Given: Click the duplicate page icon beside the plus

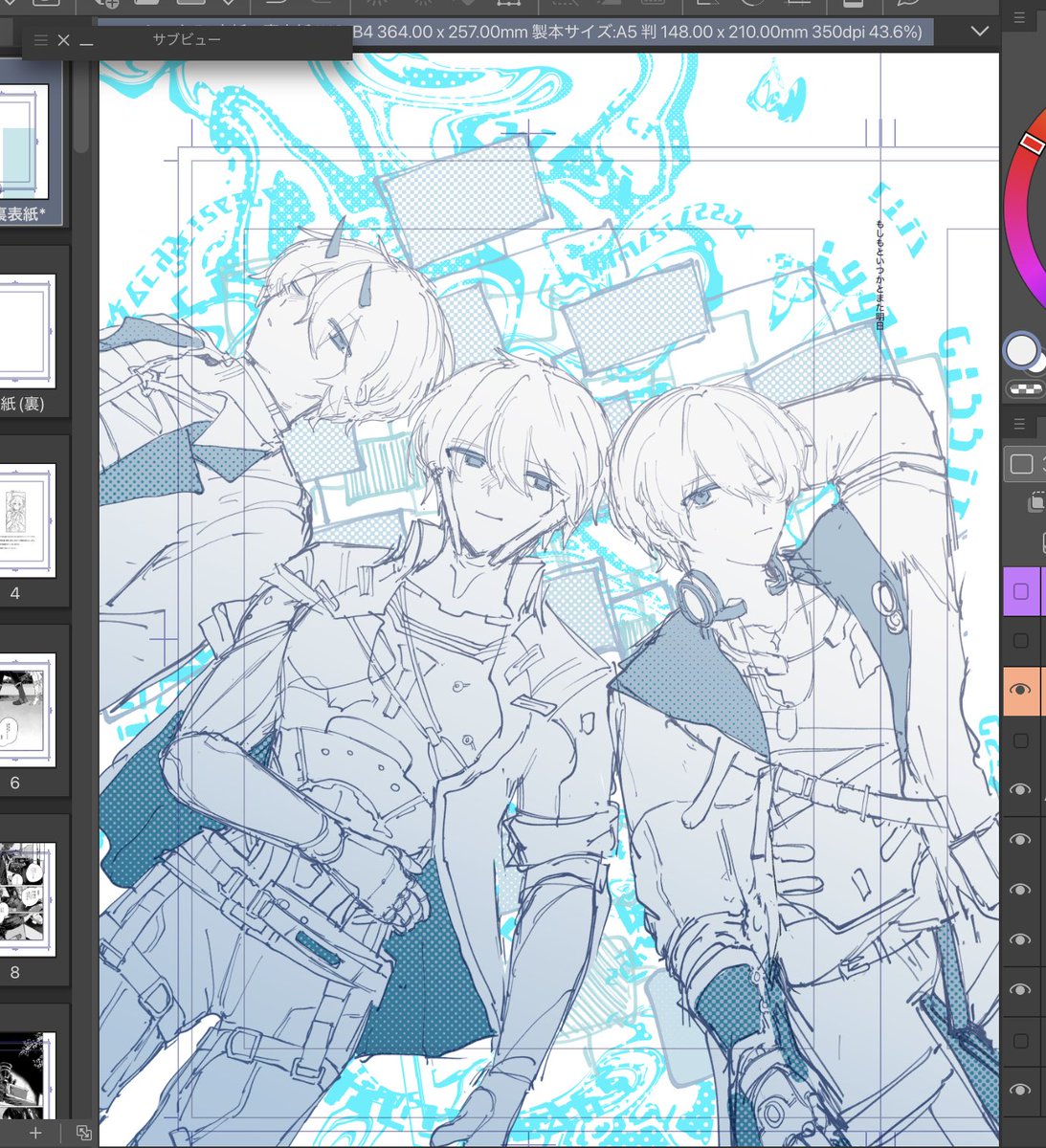Looking at the screenshot, I should (83, 1133).
